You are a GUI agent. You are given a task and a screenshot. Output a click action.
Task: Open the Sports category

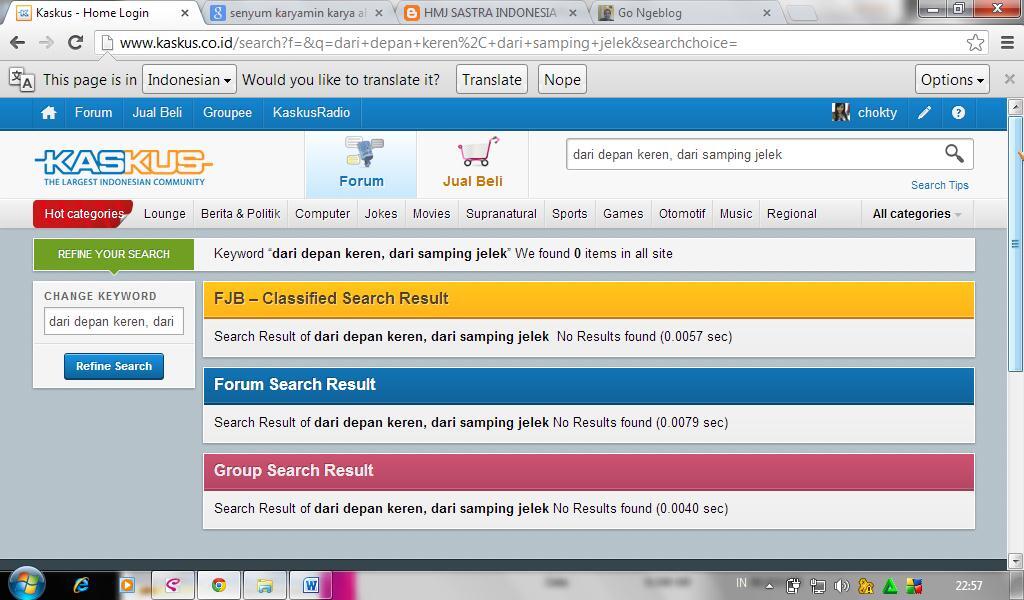coord(569,213)
